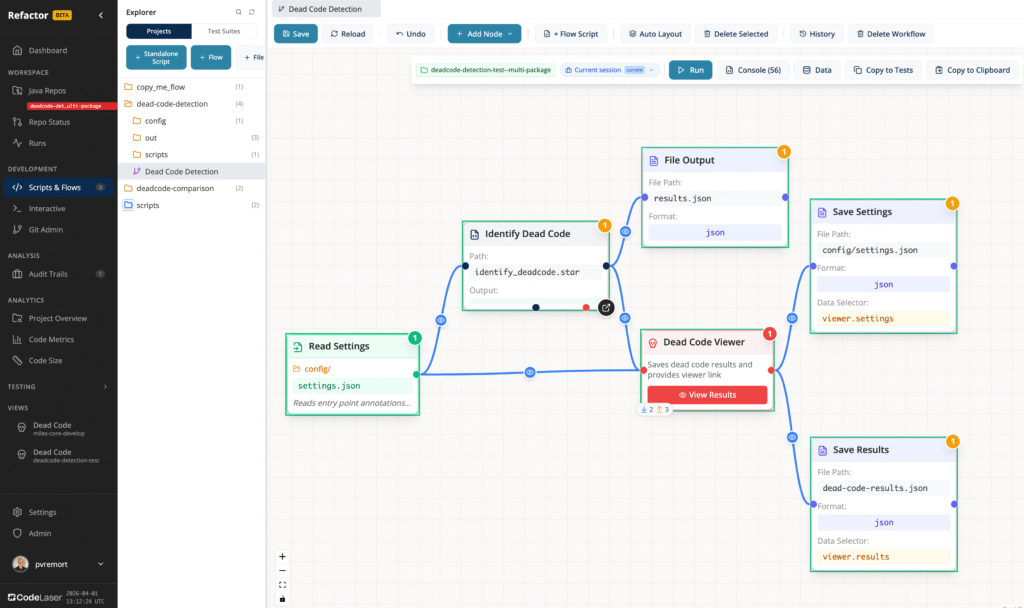Switch to the Test Suites tab
The image size is (1024, 608).
pyautogui.click(x=223, y=31)
